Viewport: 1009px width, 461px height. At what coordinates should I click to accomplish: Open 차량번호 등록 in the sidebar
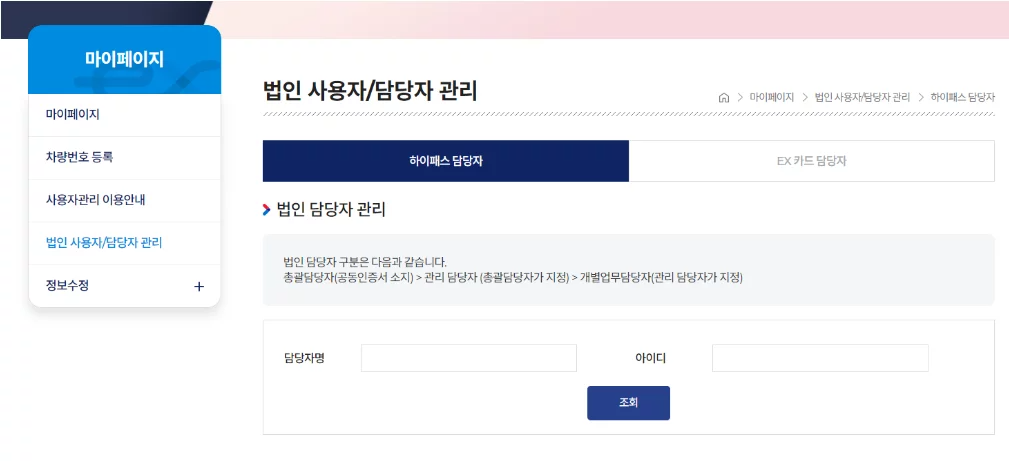point(125,158)
